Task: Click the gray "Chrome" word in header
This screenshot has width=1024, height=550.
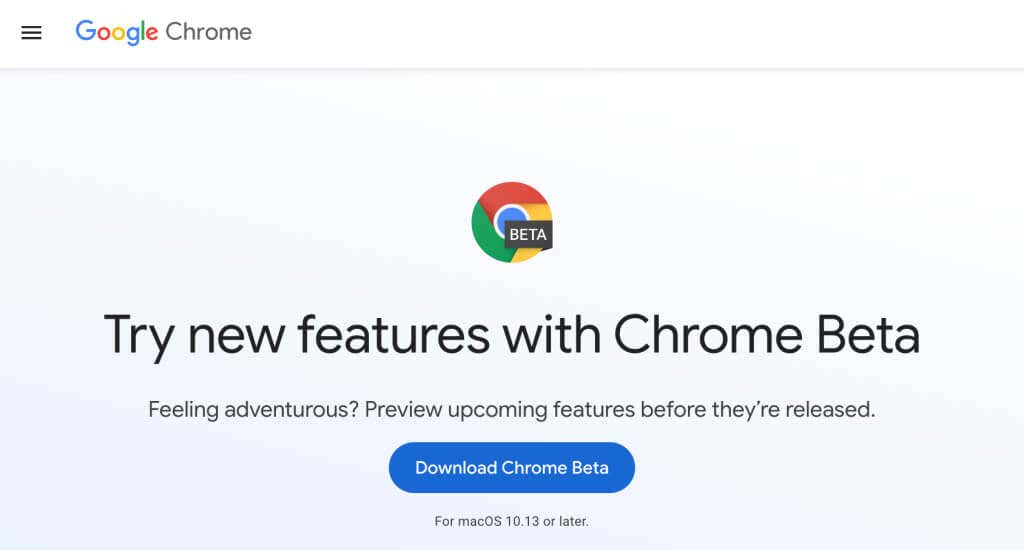Action: click(x=208, y=32)
